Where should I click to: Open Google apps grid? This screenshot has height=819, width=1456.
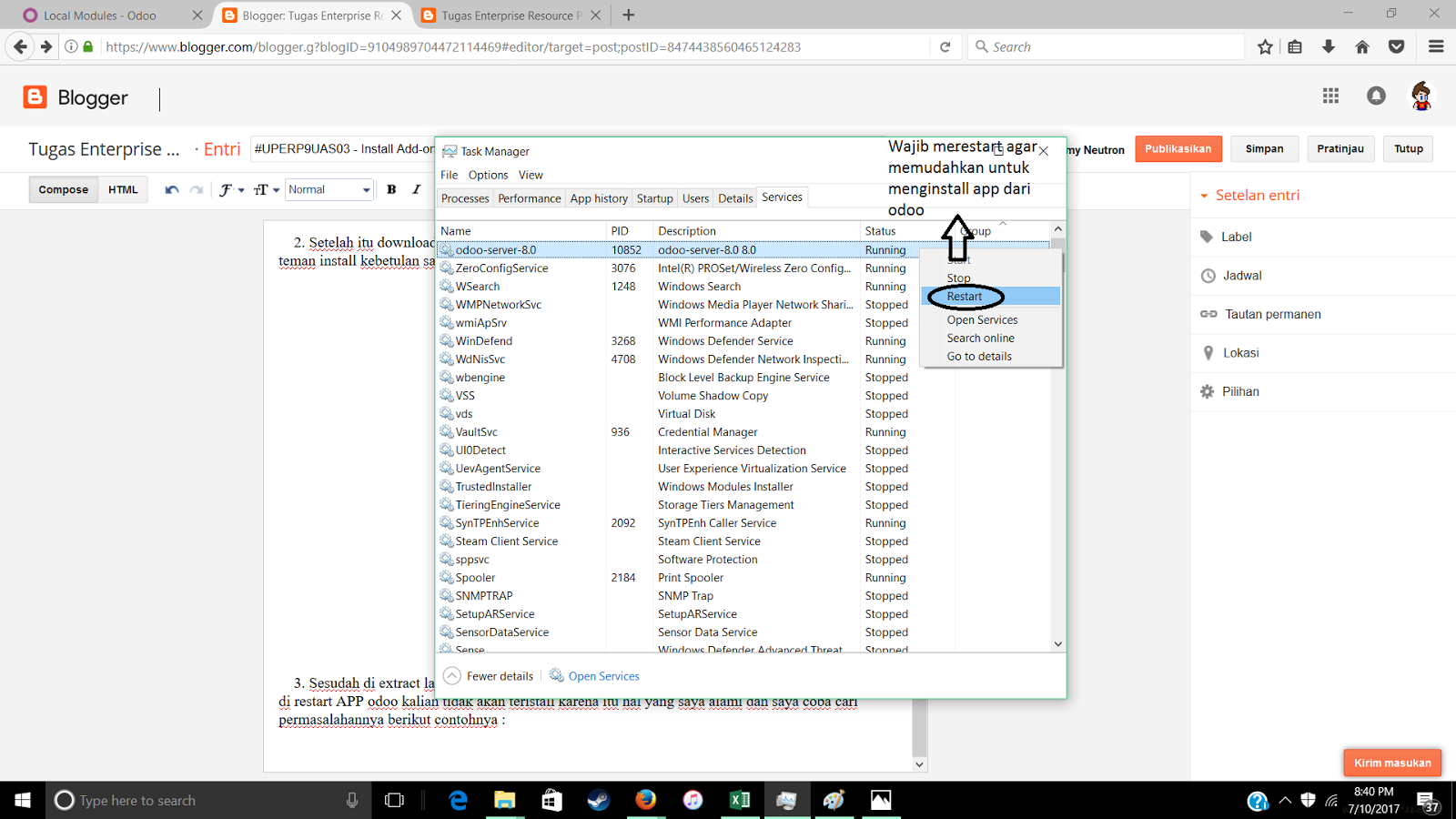click(x=1330, y=96)
